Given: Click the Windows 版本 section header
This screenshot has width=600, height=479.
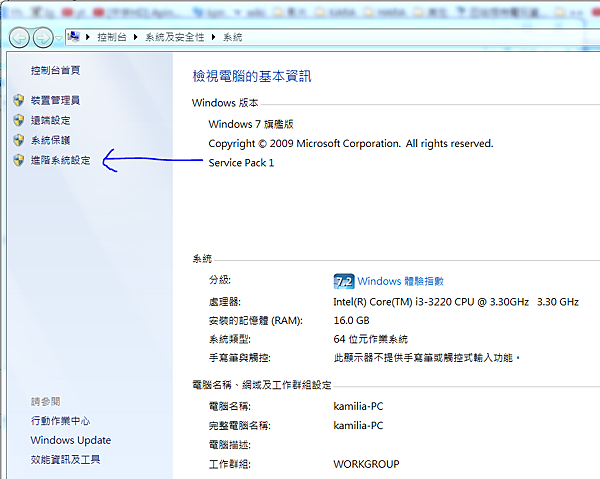Looking at the screenshot, I should pyautogui.click(x=225, y=103).
